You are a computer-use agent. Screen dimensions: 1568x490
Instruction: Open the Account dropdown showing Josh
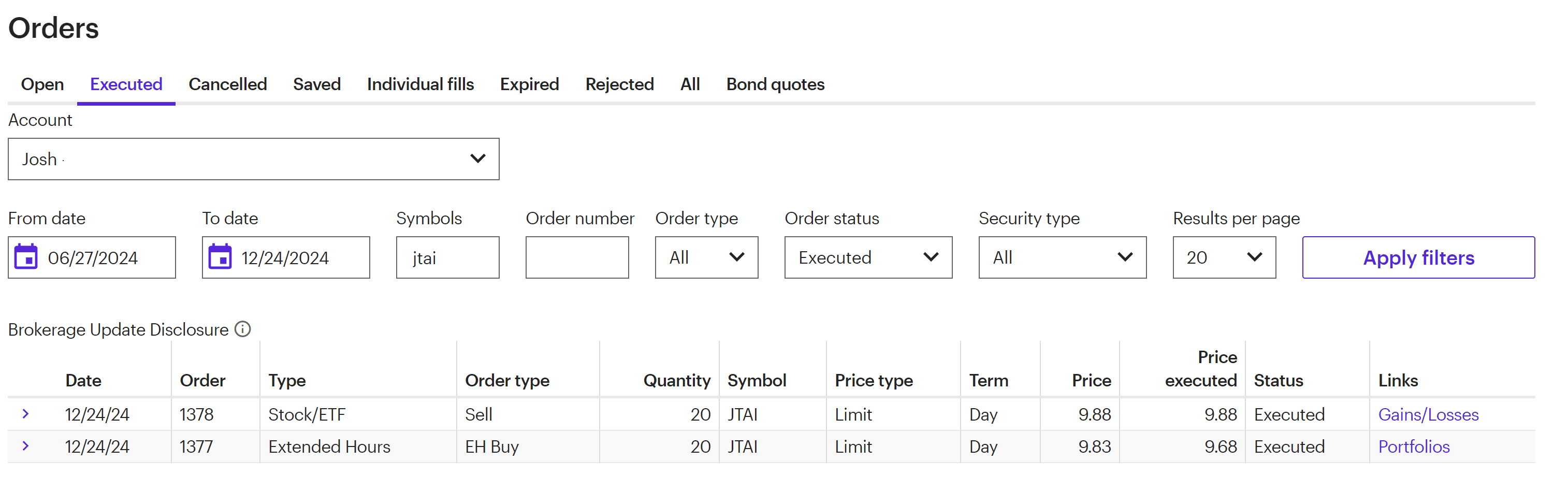tap(253, 159)
